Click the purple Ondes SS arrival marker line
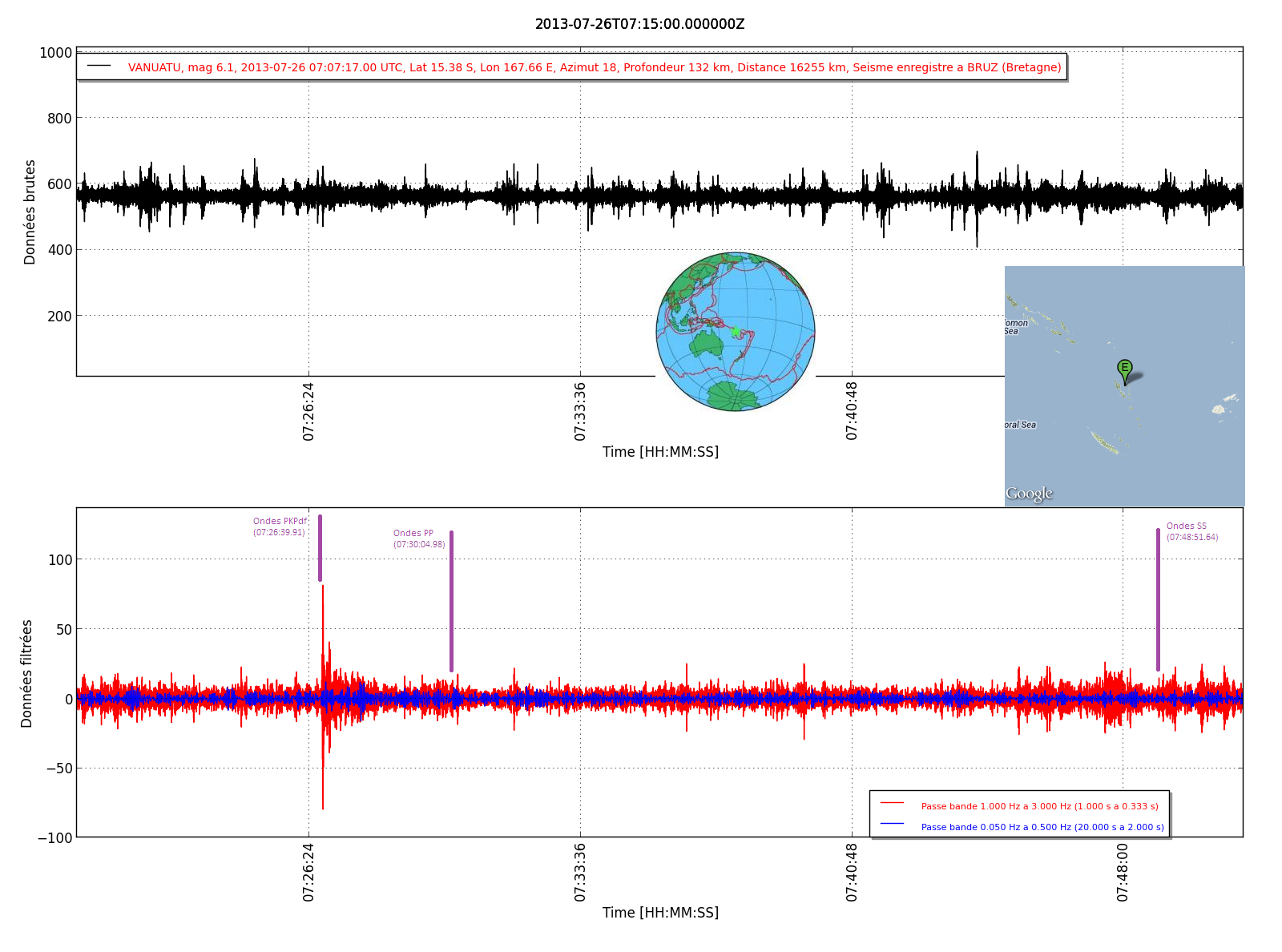Screen dimensions: 1282x952 tap(1158, 599)
